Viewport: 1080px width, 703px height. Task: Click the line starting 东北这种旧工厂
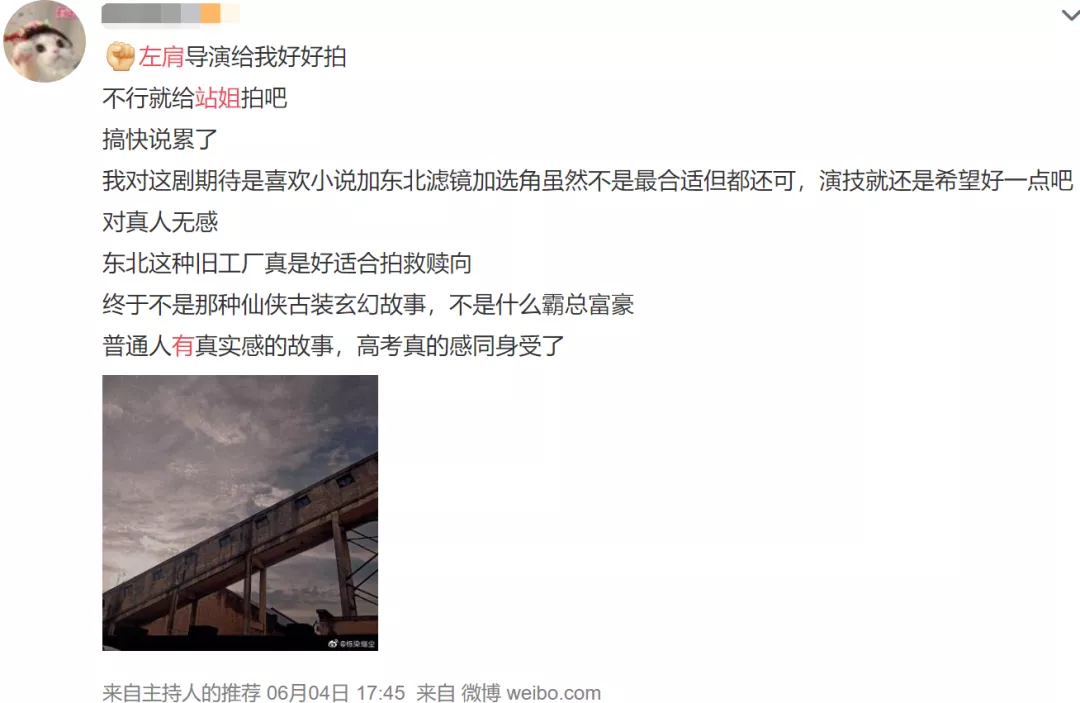pyautogui.click(x=287, y=263)
